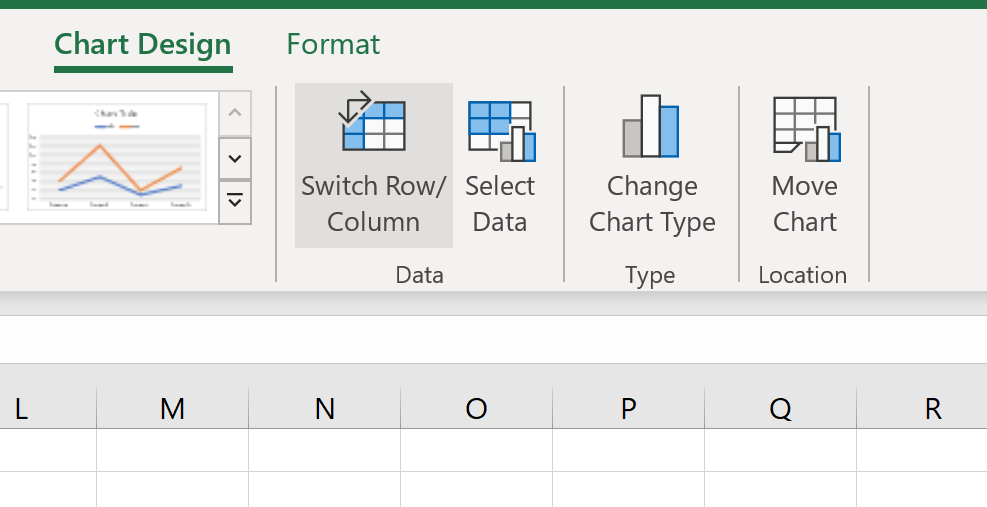
Task: Select column Q header
Action: click(781, 408)
